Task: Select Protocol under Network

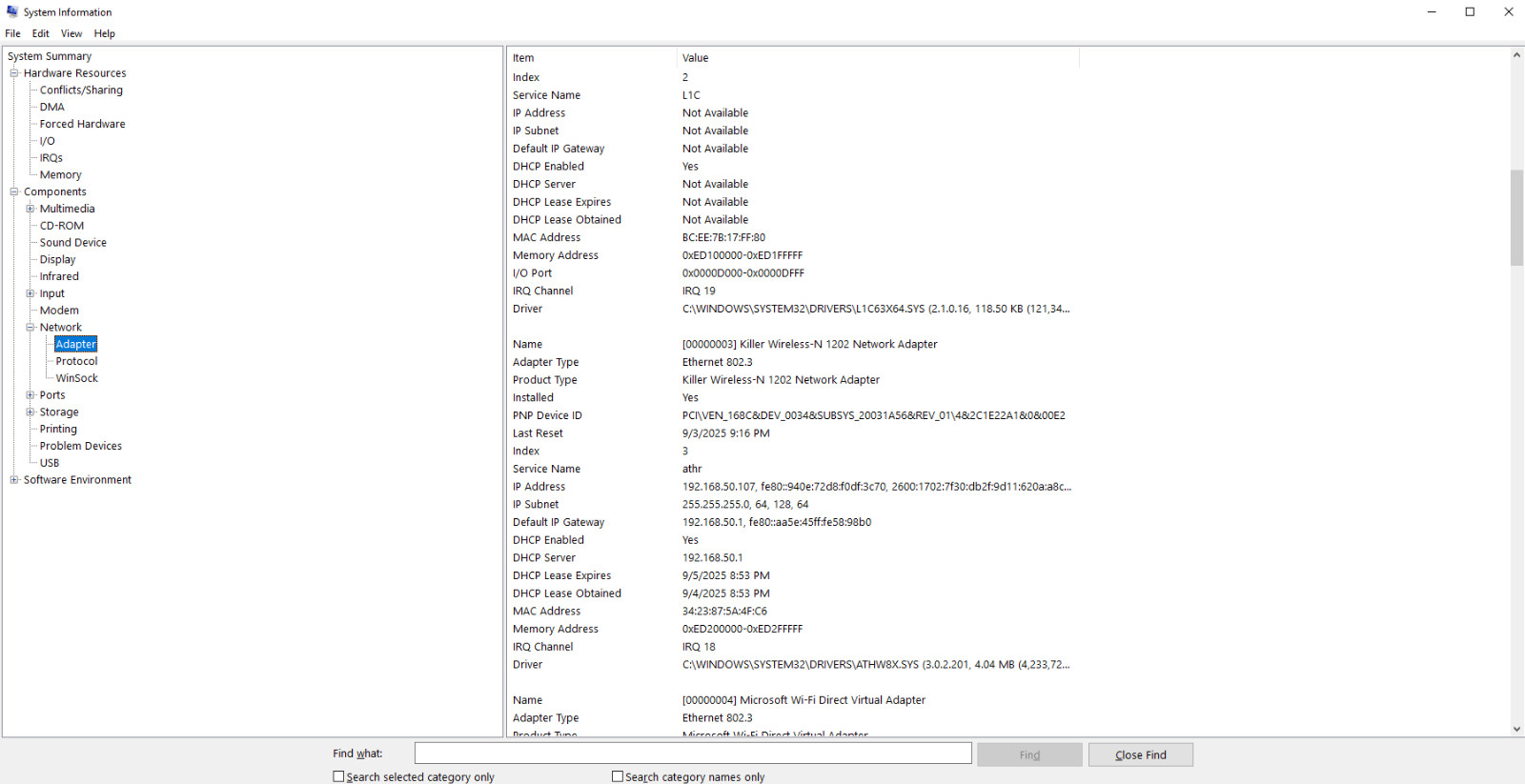Action: pyautogui.click(x=76, y=361)
